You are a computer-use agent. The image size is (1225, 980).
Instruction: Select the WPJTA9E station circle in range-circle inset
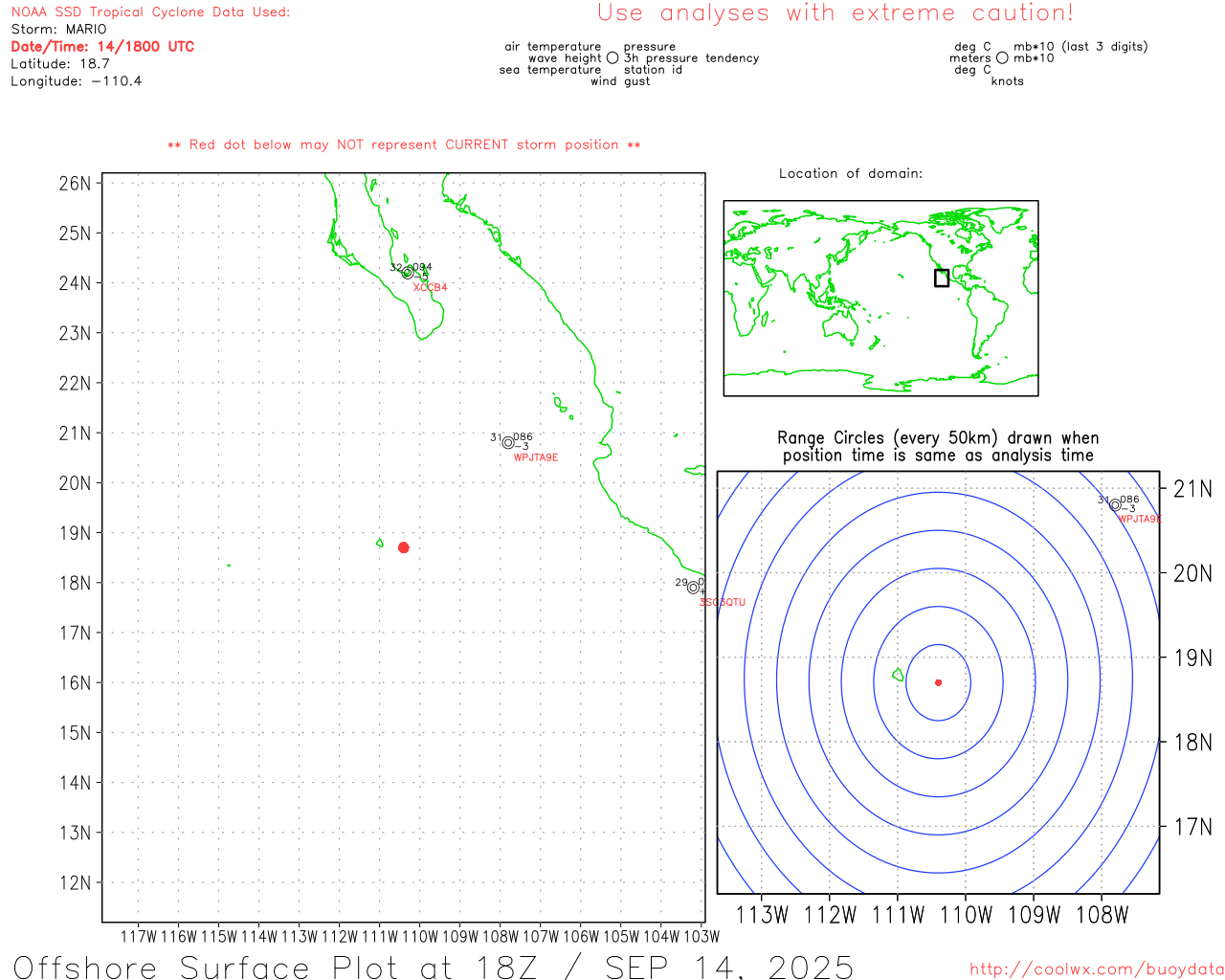(1115, 505)
